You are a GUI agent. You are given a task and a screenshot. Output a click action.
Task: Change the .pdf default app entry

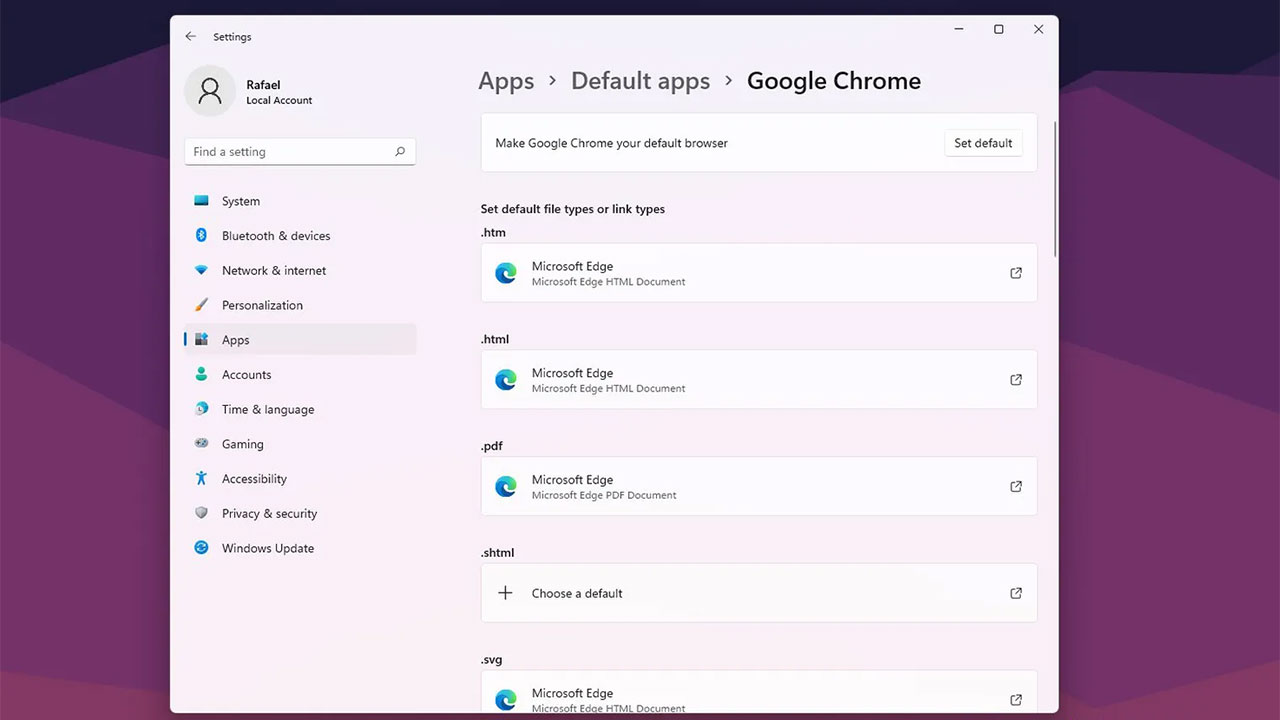(x=759, y=486)
